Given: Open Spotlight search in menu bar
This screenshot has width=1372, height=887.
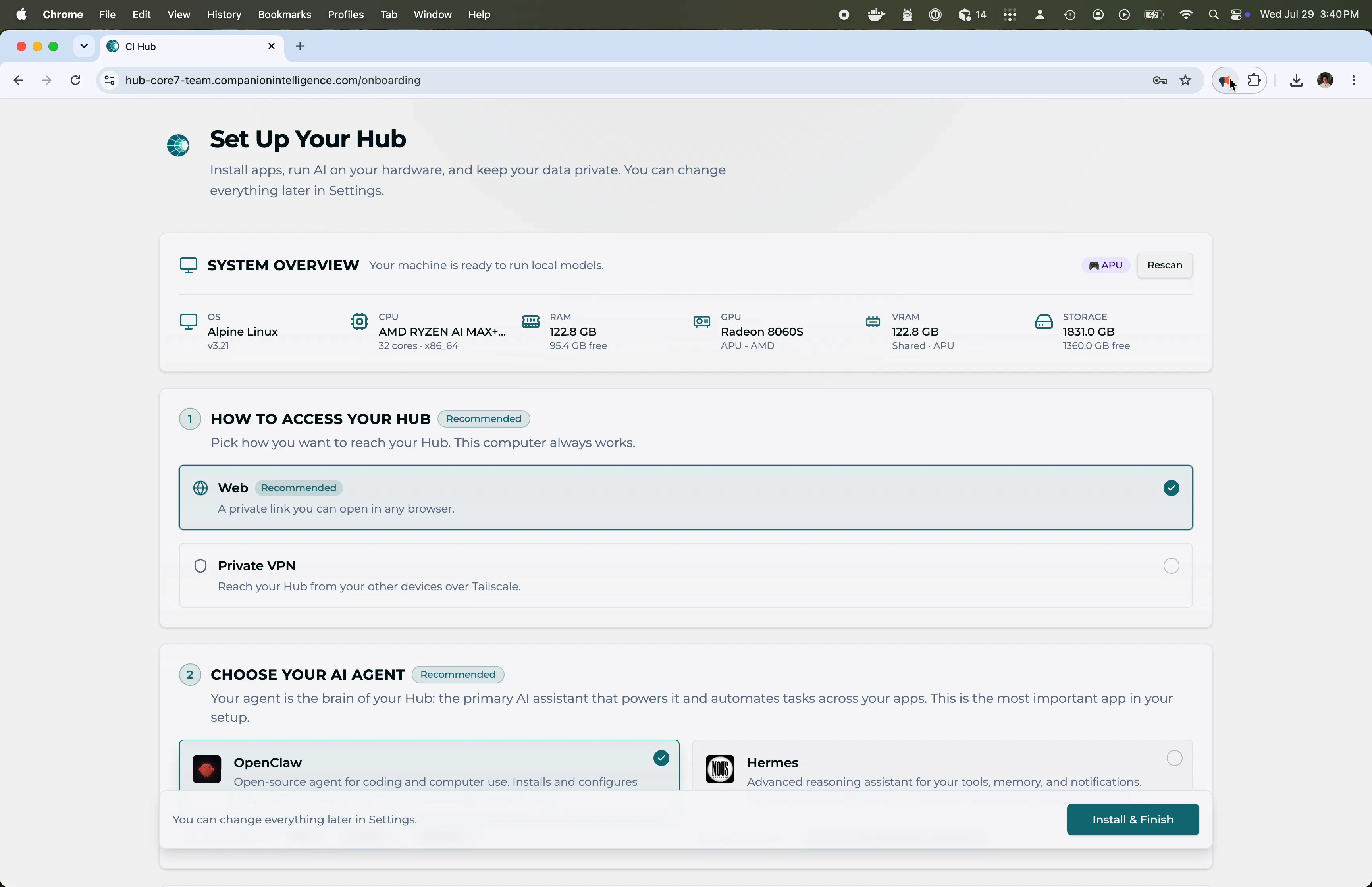Looking at the screenshot, I should (x=1213, y=15).
